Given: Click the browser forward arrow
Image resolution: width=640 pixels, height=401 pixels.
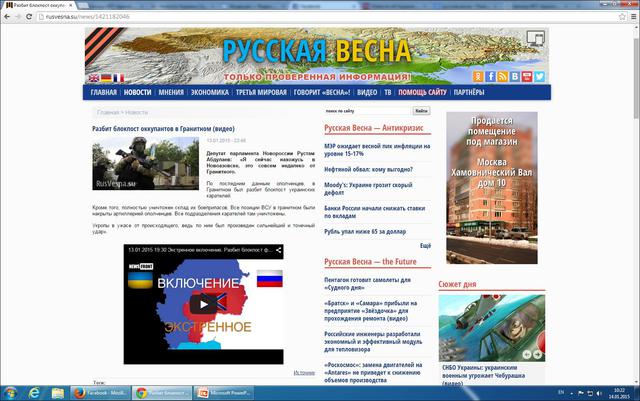Looking at the screenshot, I should pyautogui.click(x=18, y=17).
